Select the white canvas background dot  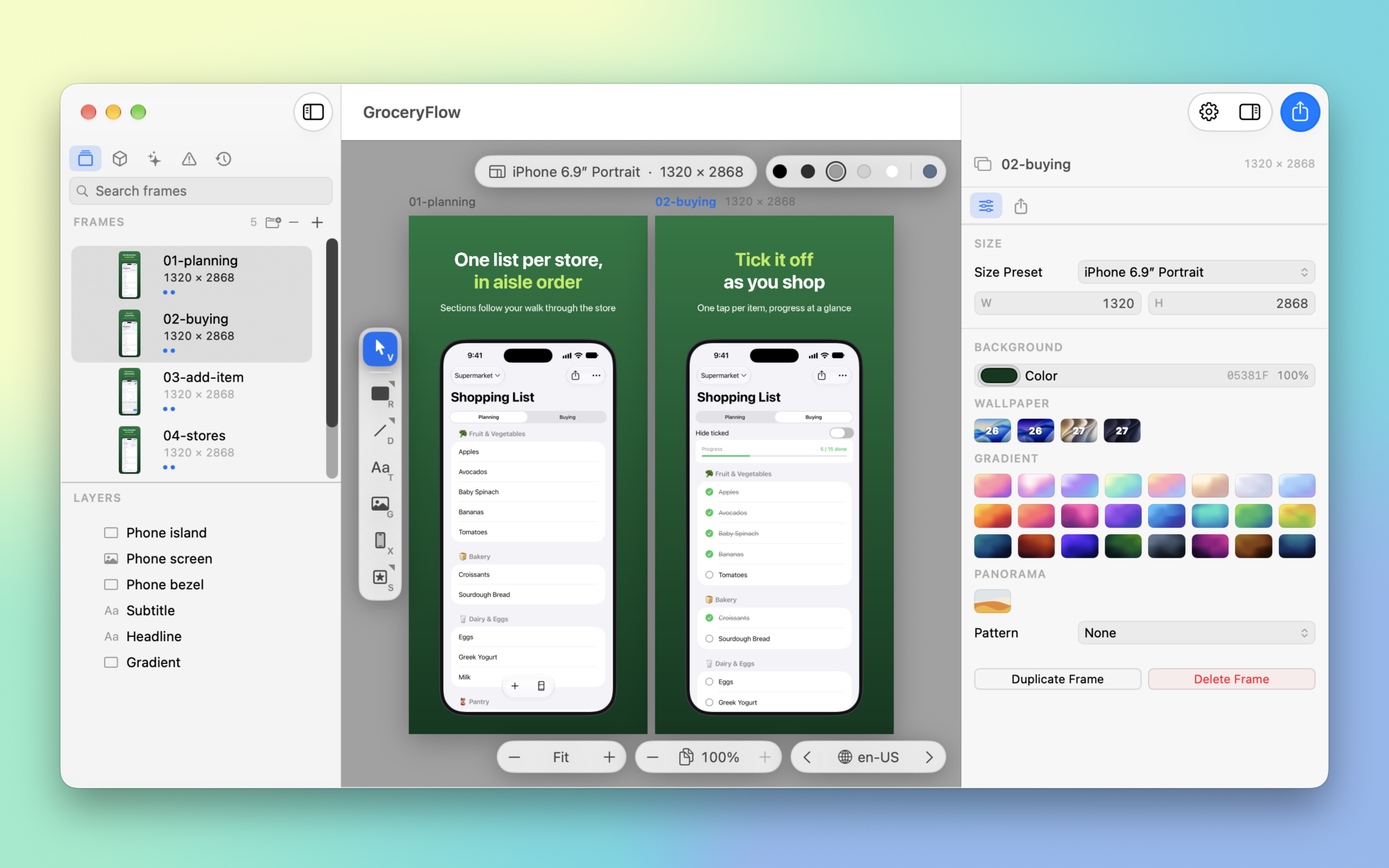pos(892,171)
